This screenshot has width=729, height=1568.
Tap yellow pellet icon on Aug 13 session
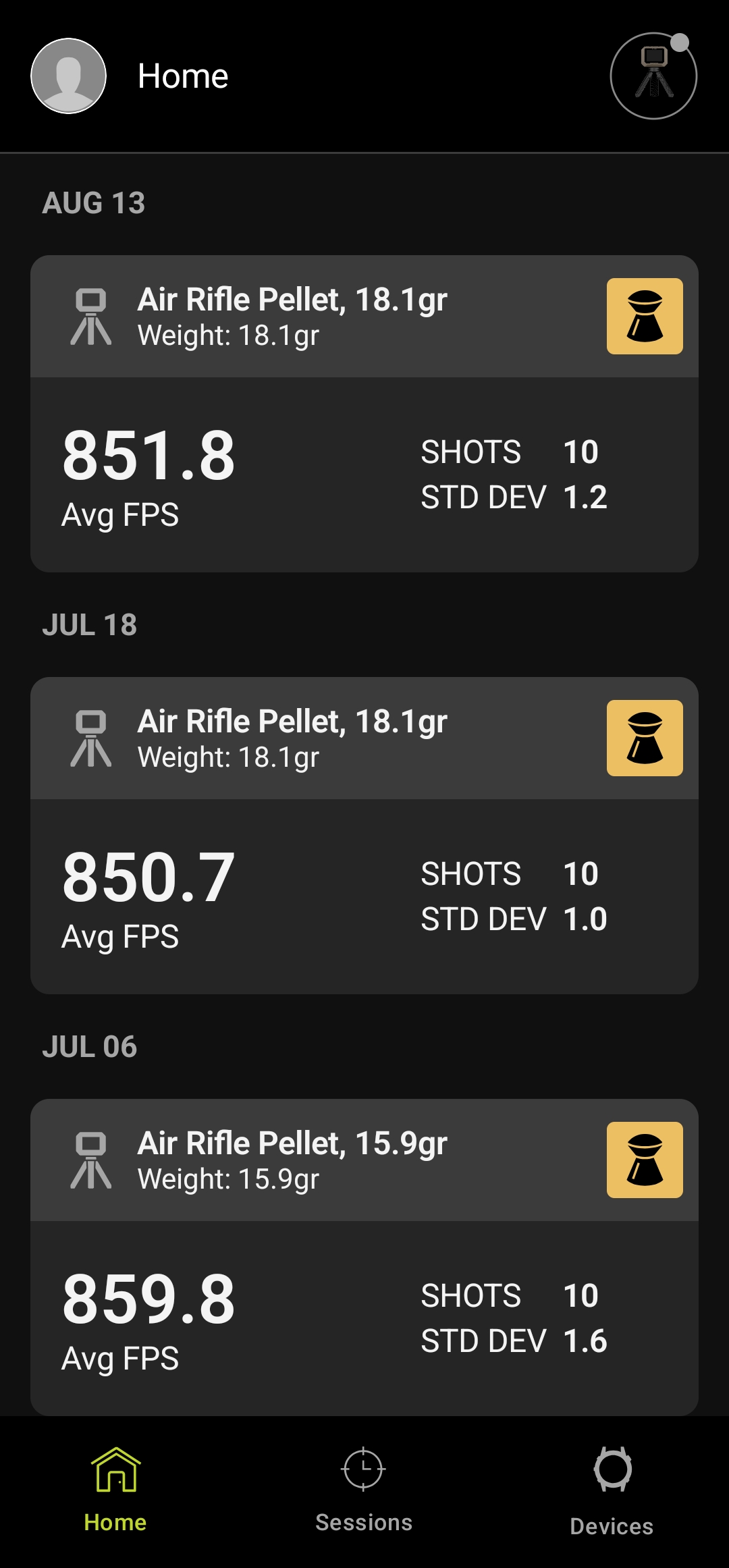(x=645, y=316)
